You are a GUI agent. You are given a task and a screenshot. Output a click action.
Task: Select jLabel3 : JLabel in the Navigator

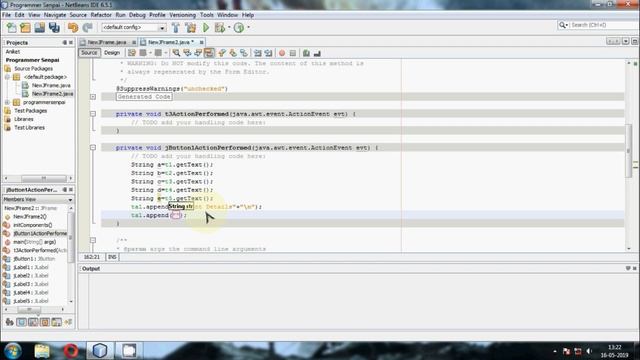pos(31,284)
